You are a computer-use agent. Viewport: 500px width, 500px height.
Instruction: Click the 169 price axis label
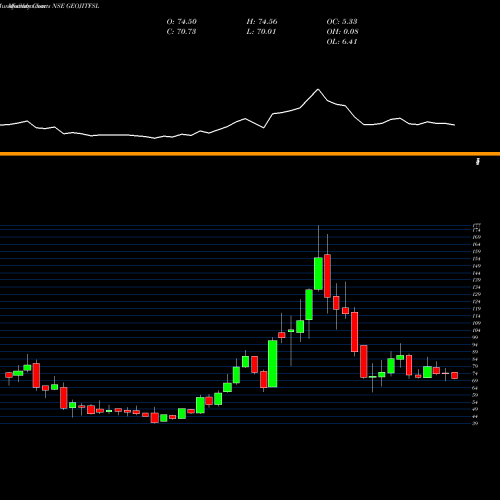pyautogui.click(x=476, y=237)
